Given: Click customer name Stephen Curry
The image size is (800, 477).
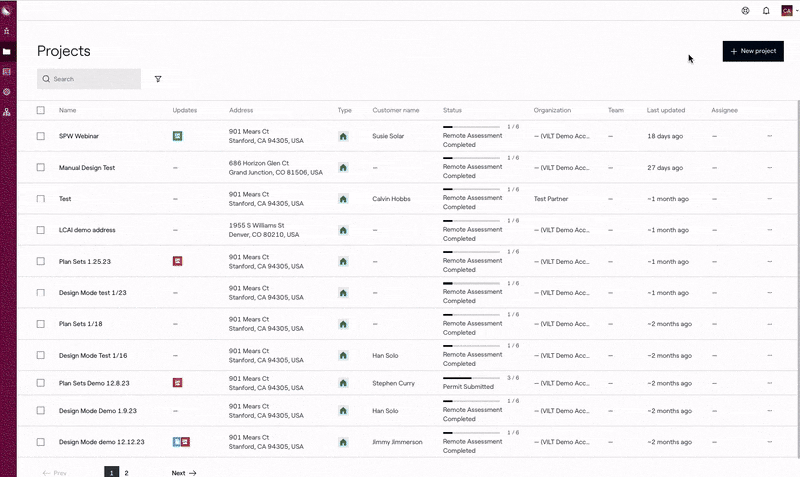Looking at the screenshot, I should click(x=393, y=383).
